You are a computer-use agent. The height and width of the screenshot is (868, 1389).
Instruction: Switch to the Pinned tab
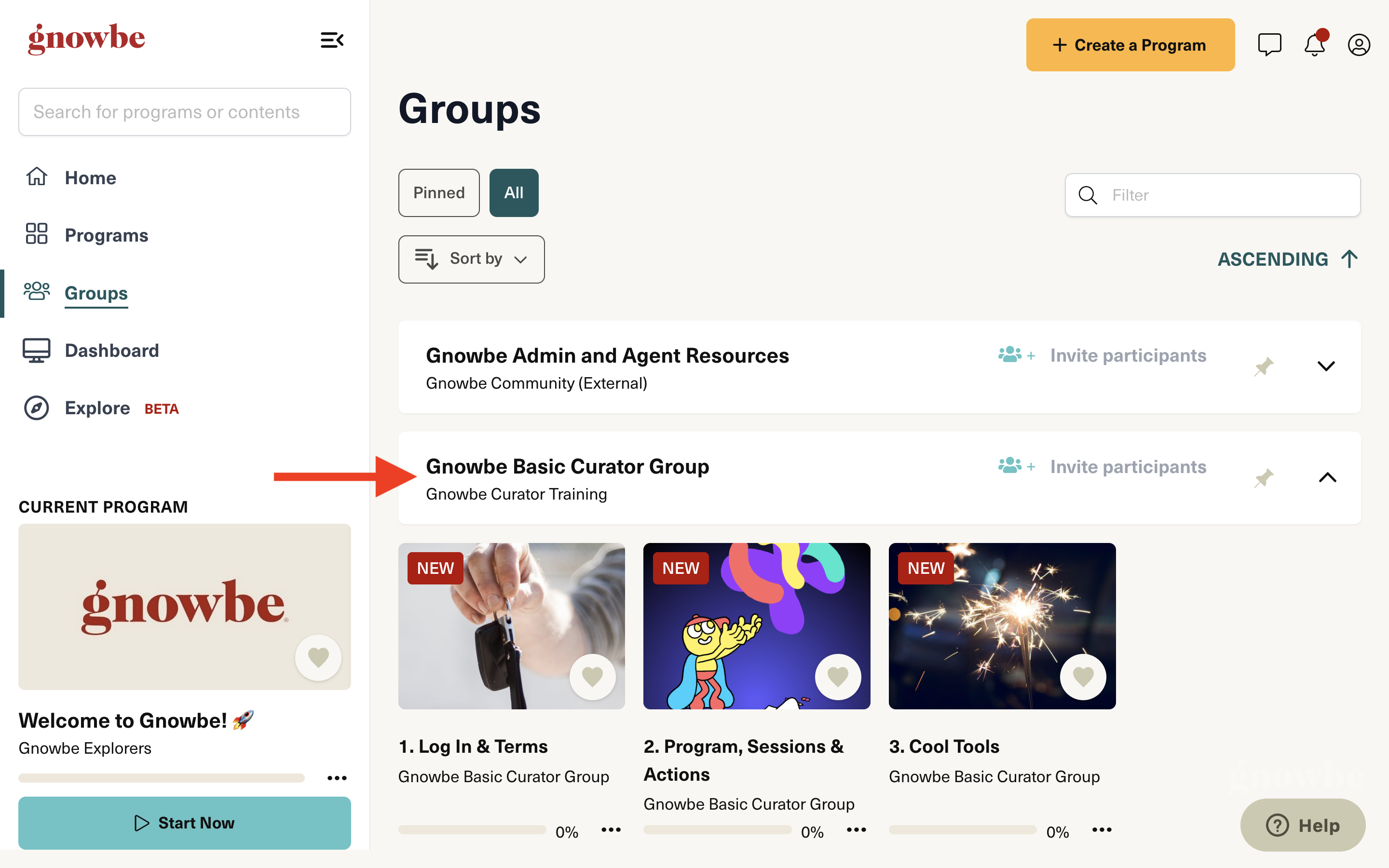click(x=438, y=193)
